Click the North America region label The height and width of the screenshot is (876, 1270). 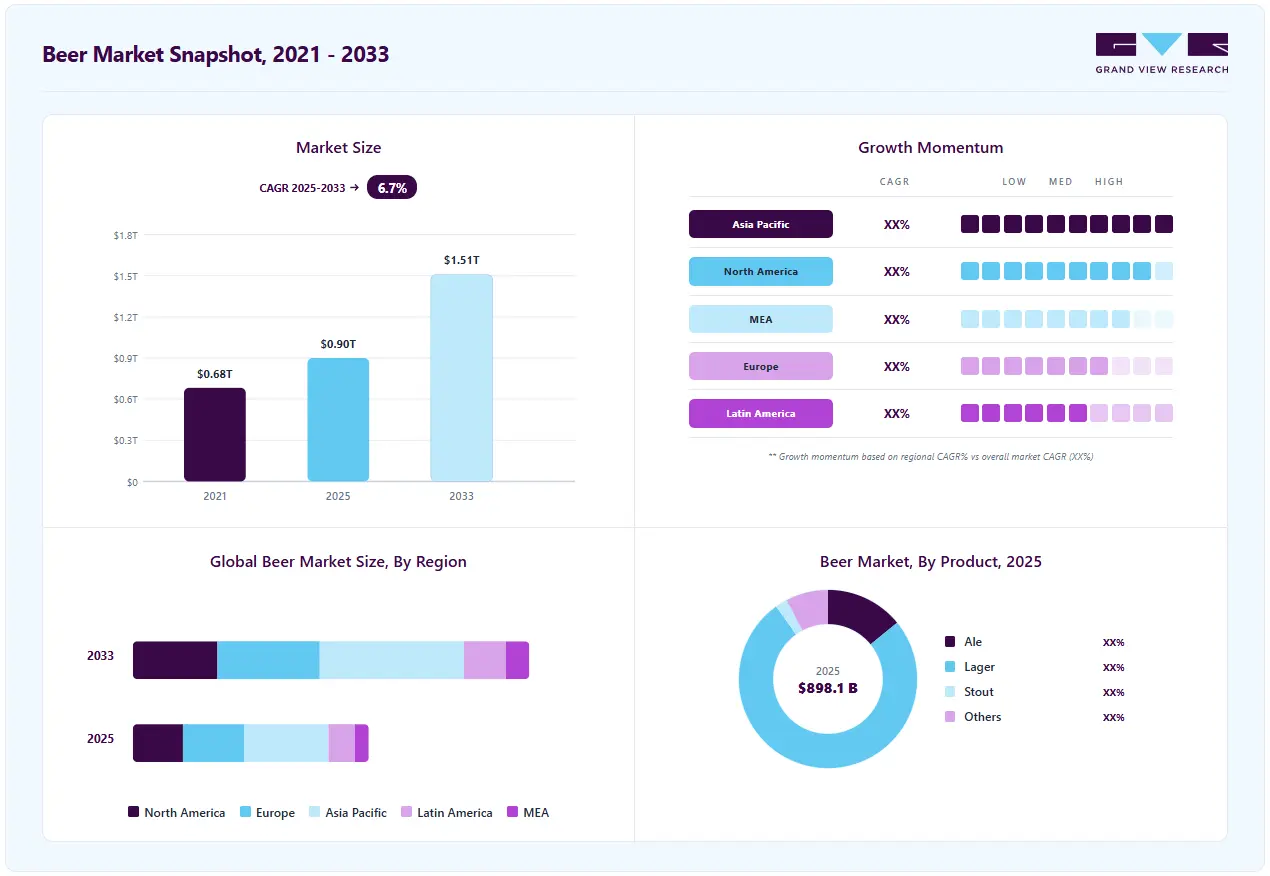761,272
